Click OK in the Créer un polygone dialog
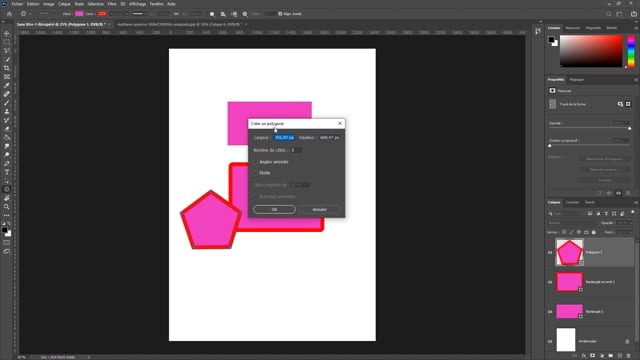 pyautogui.click(x=274, y=209)
